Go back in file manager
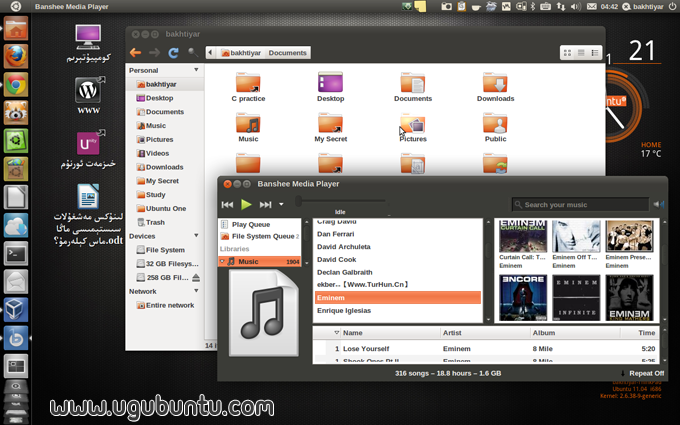680x425 pixels. pyautogui.click(x=135, y=53)
